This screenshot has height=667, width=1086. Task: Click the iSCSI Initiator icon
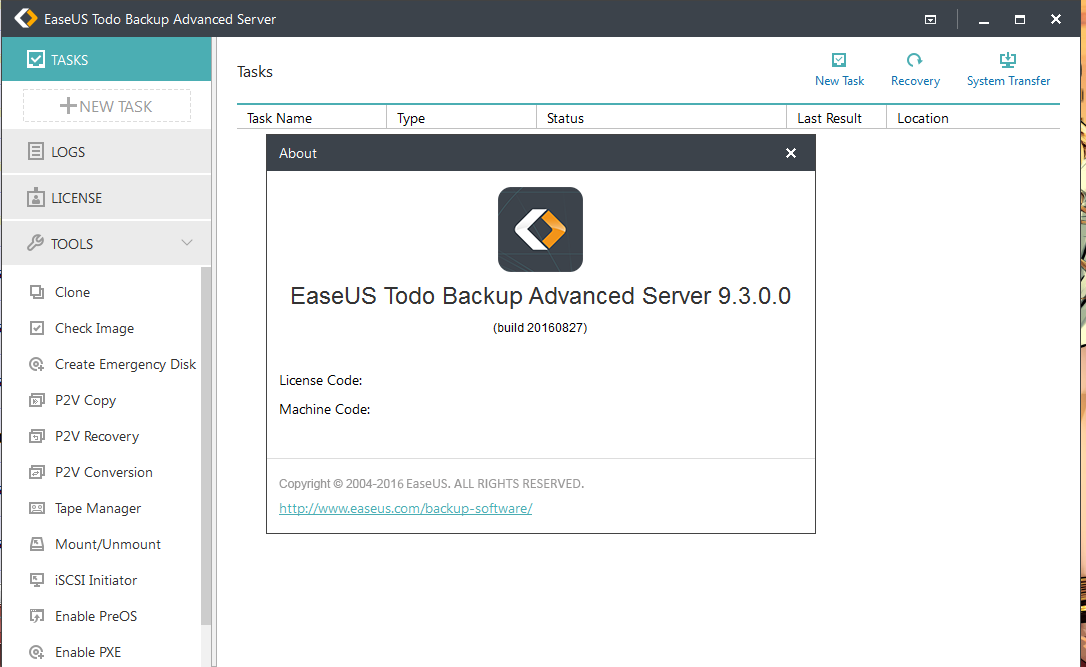click(37, 580)
